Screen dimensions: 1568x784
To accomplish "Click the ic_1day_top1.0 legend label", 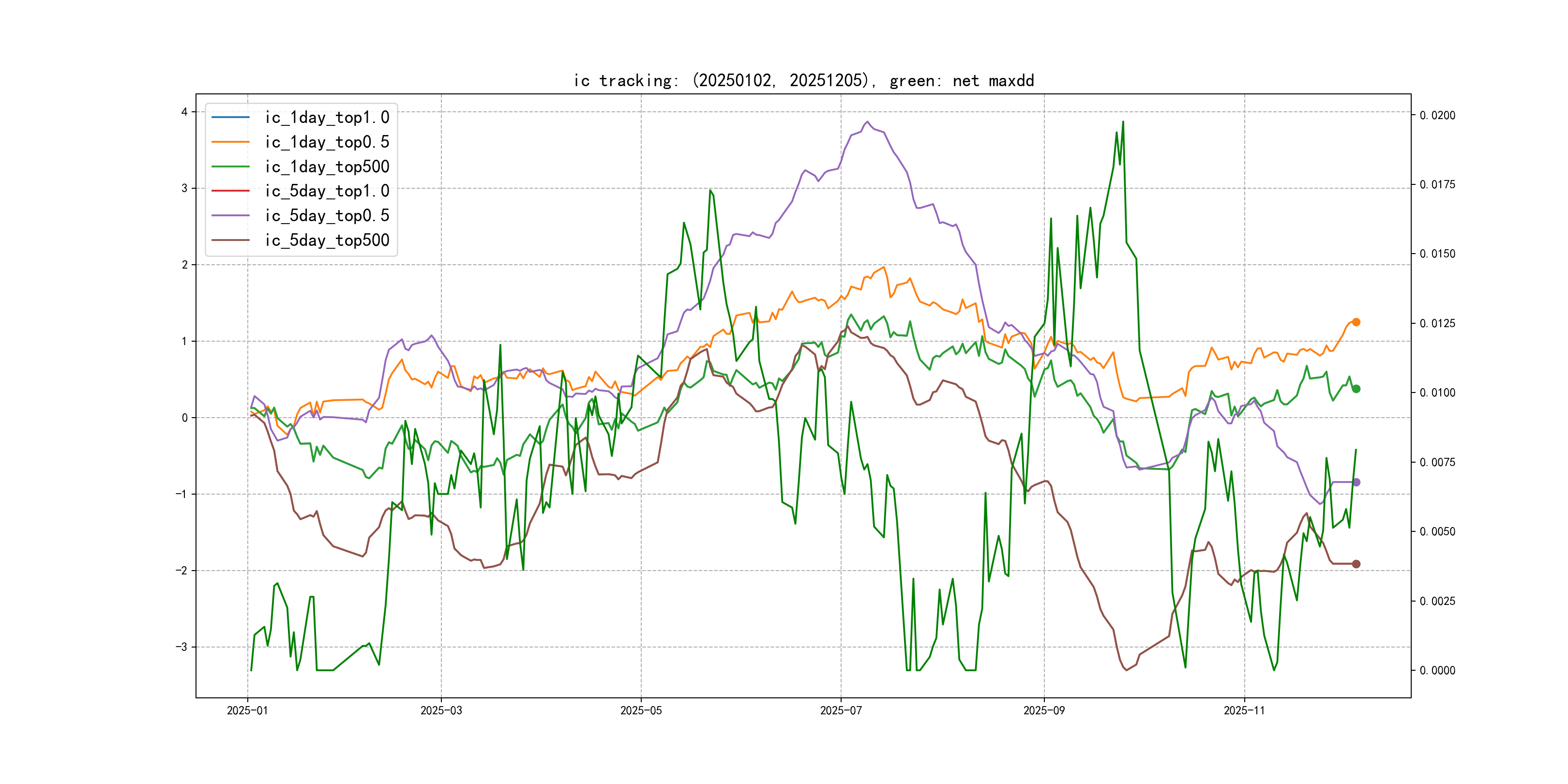I will point(327,117).
